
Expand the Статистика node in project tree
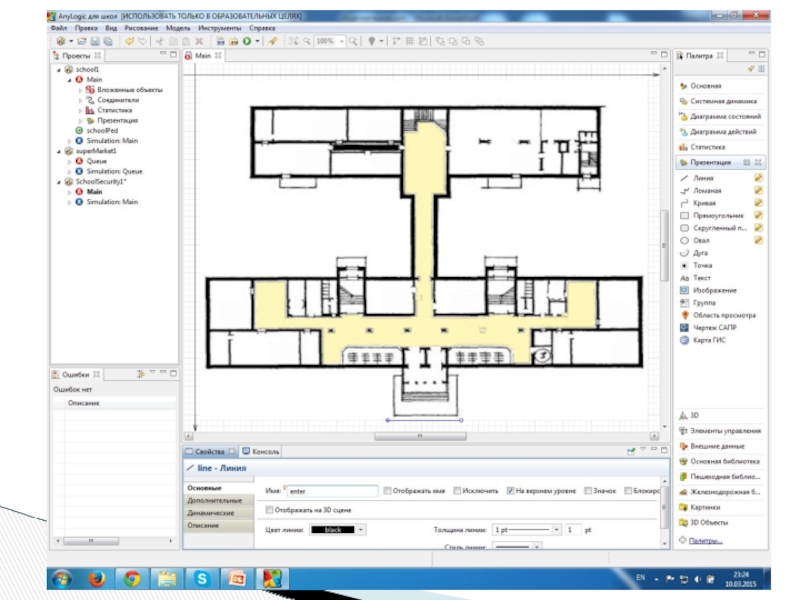pos(80,110)
